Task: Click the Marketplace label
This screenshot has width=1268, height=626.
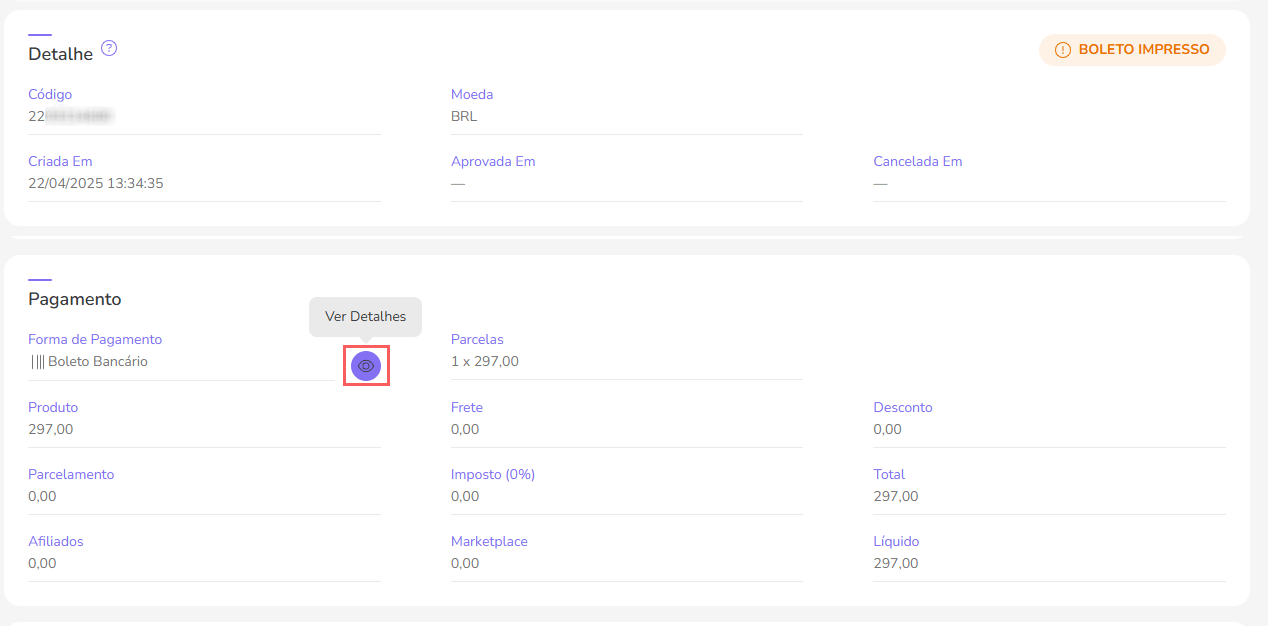Action: click(x=489, y=541)
